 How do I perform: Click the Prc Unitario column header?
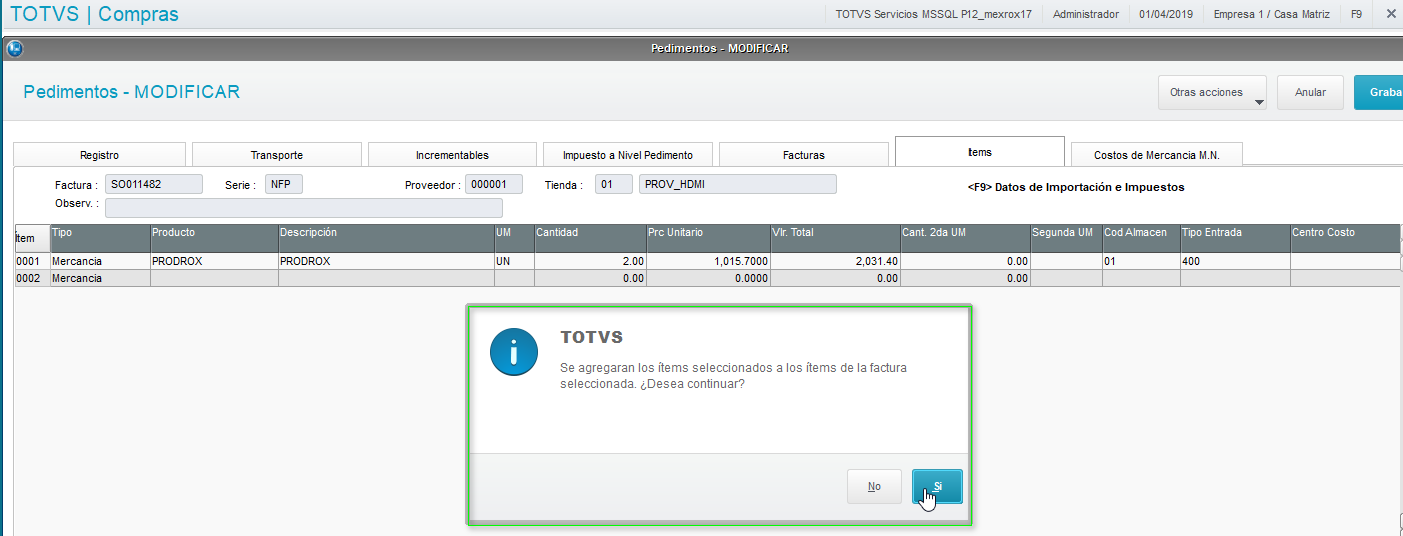click(x=708, y=238)
